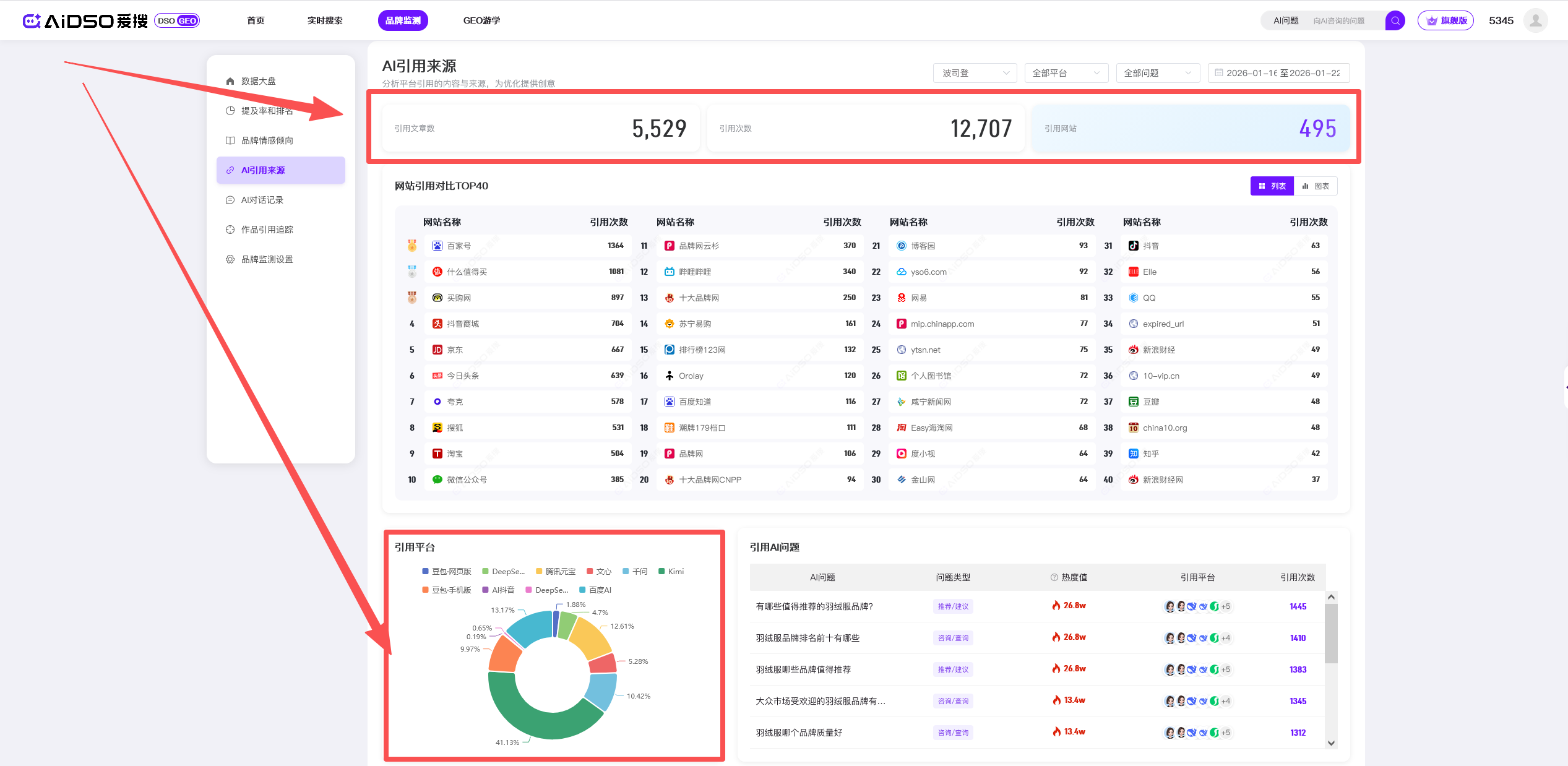
Task: Click the AI问题 search input field
Action: point(1340,21)
